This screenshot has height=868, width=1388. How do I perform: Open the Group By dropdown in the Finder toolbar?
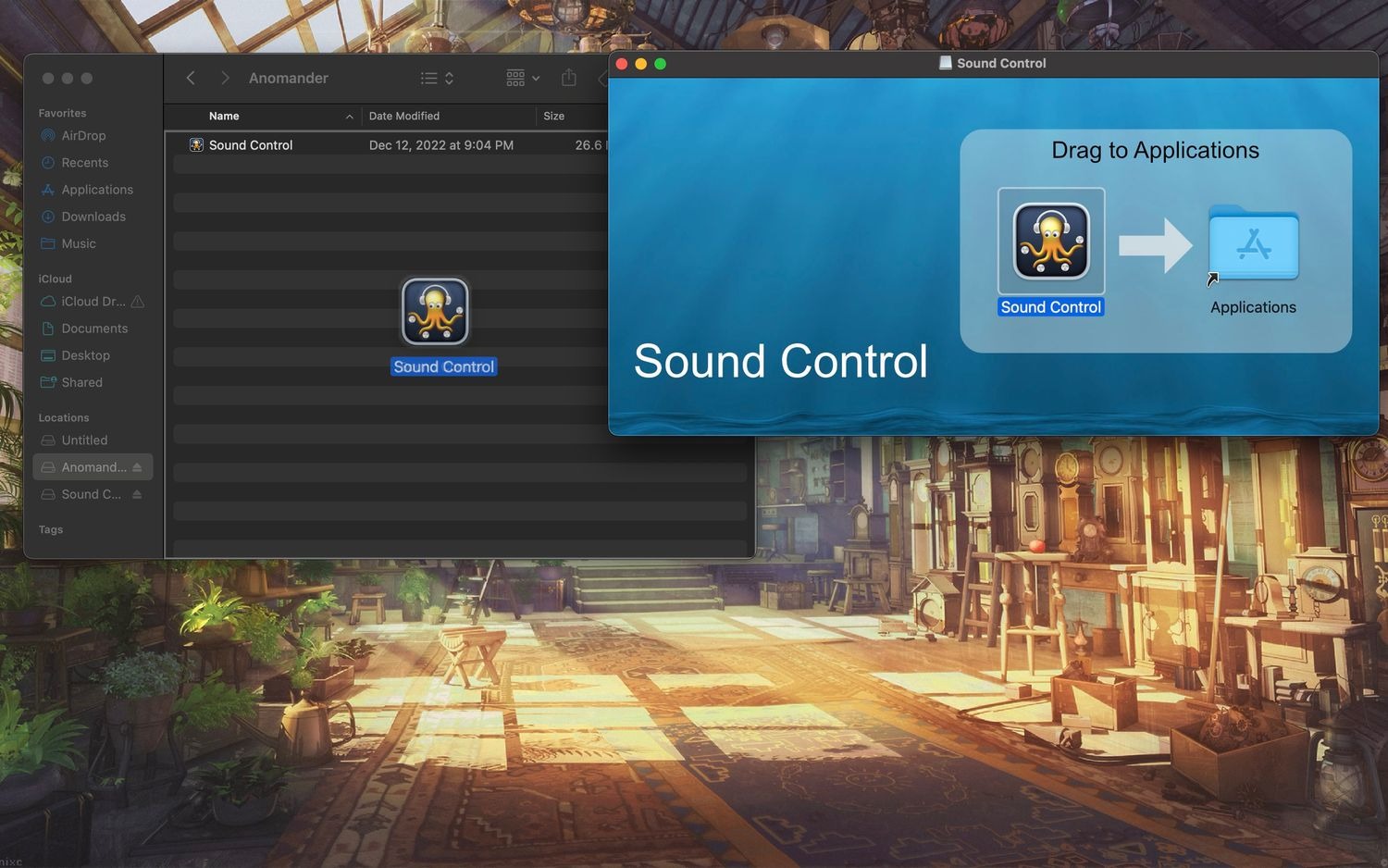(523, 79)
